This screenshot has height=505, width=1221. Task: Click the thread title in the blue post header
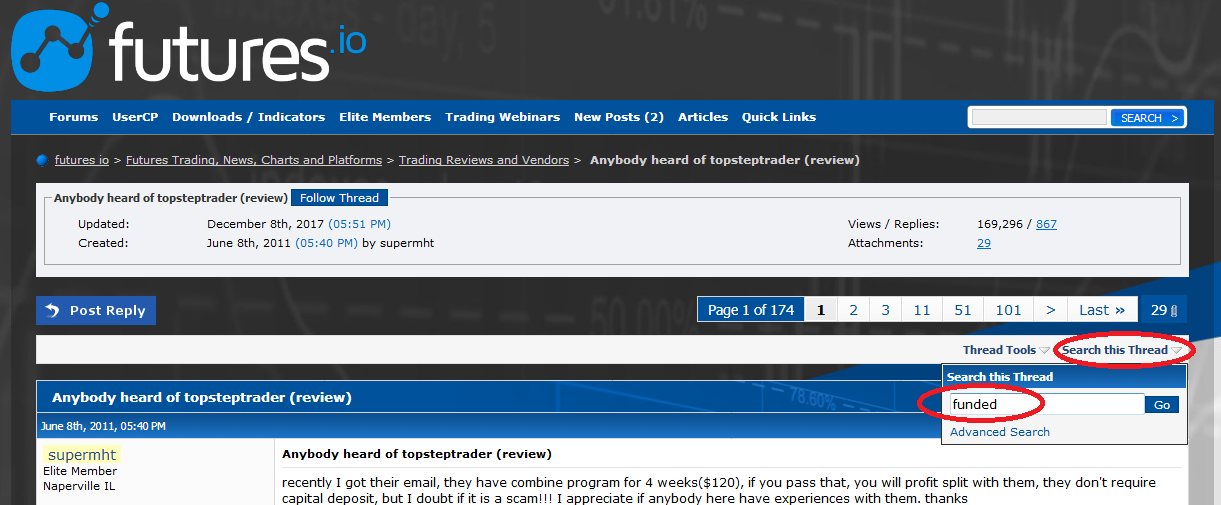tap(202, 397)
